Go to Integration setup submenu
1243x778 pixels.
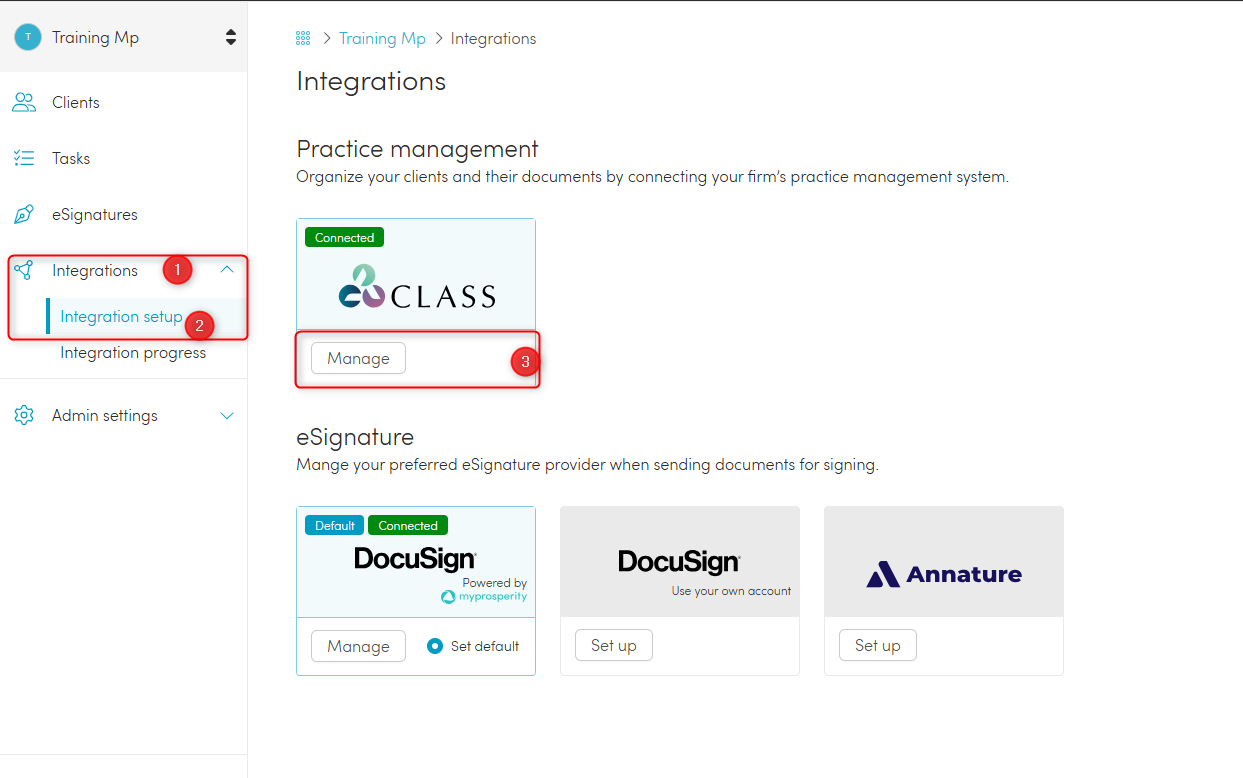(x=121, y=316)
